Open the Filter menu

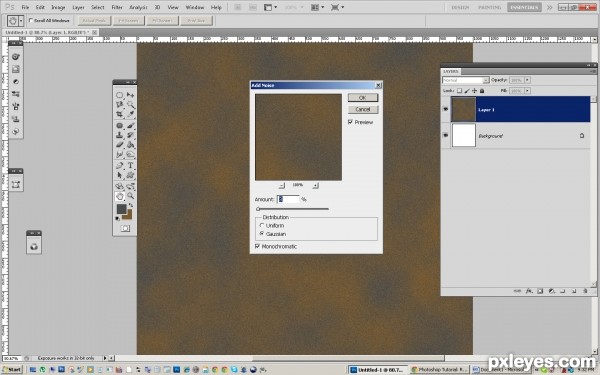pos(117,7)
